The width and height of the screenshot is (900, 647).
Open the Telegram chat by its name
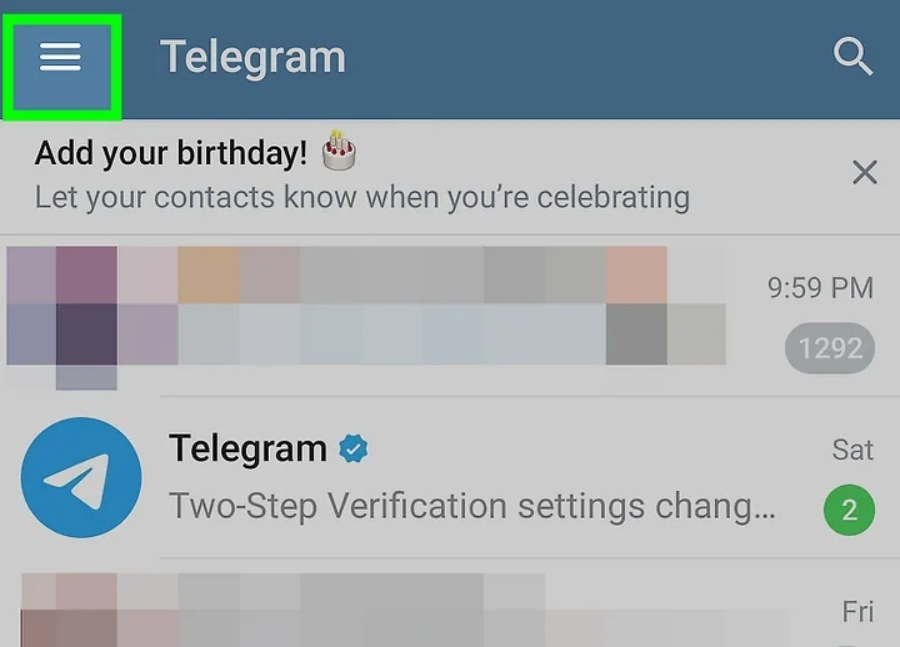click(x=247, y=449)
